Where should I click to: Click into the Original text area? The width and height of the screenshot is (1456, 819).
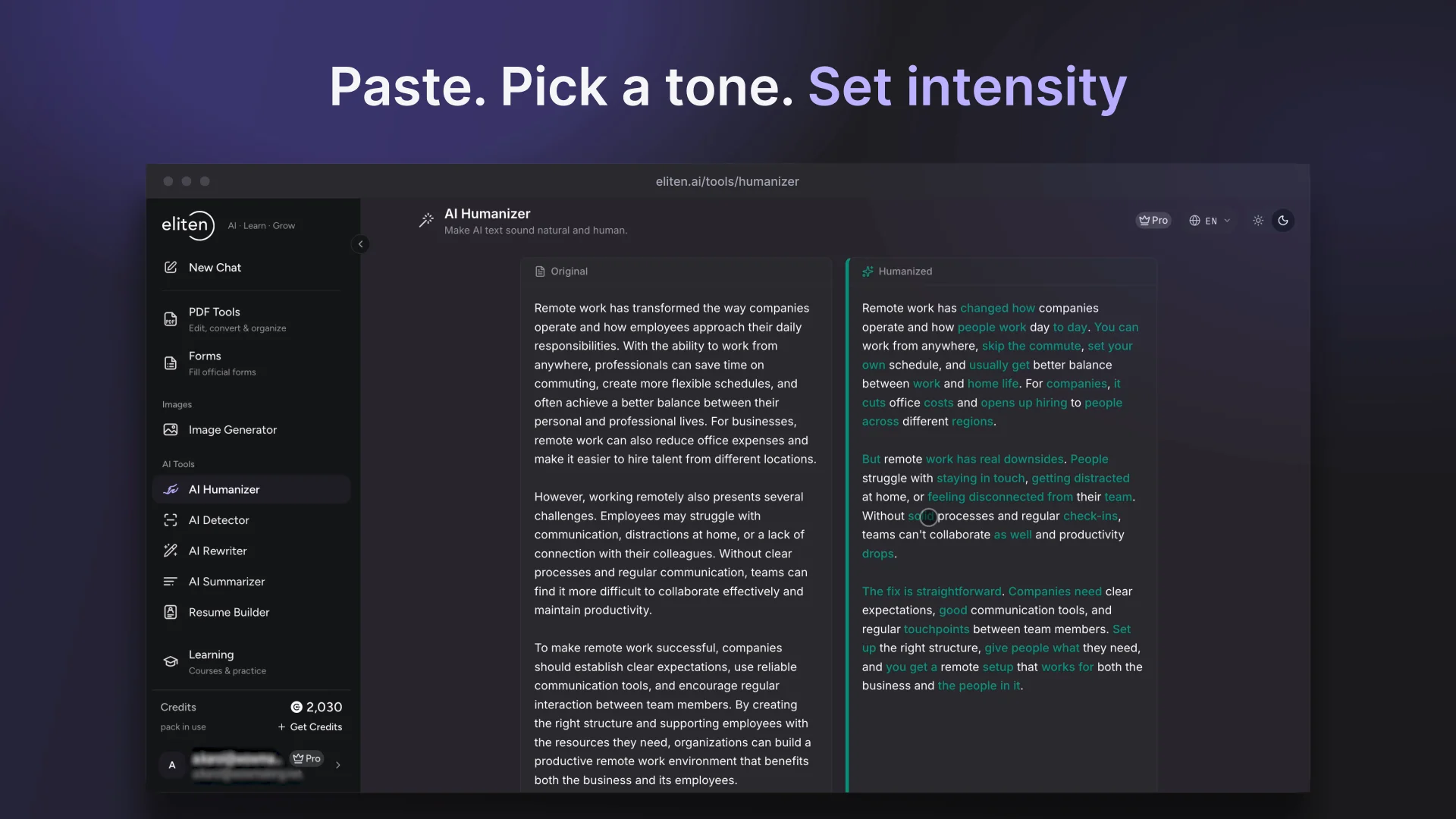point(676,544)
